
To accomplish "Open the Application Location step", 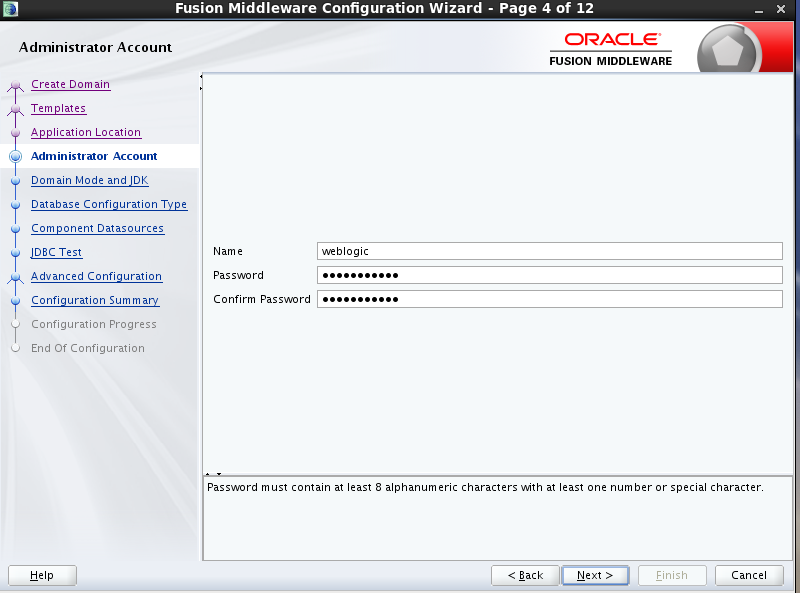I will 85,132.
